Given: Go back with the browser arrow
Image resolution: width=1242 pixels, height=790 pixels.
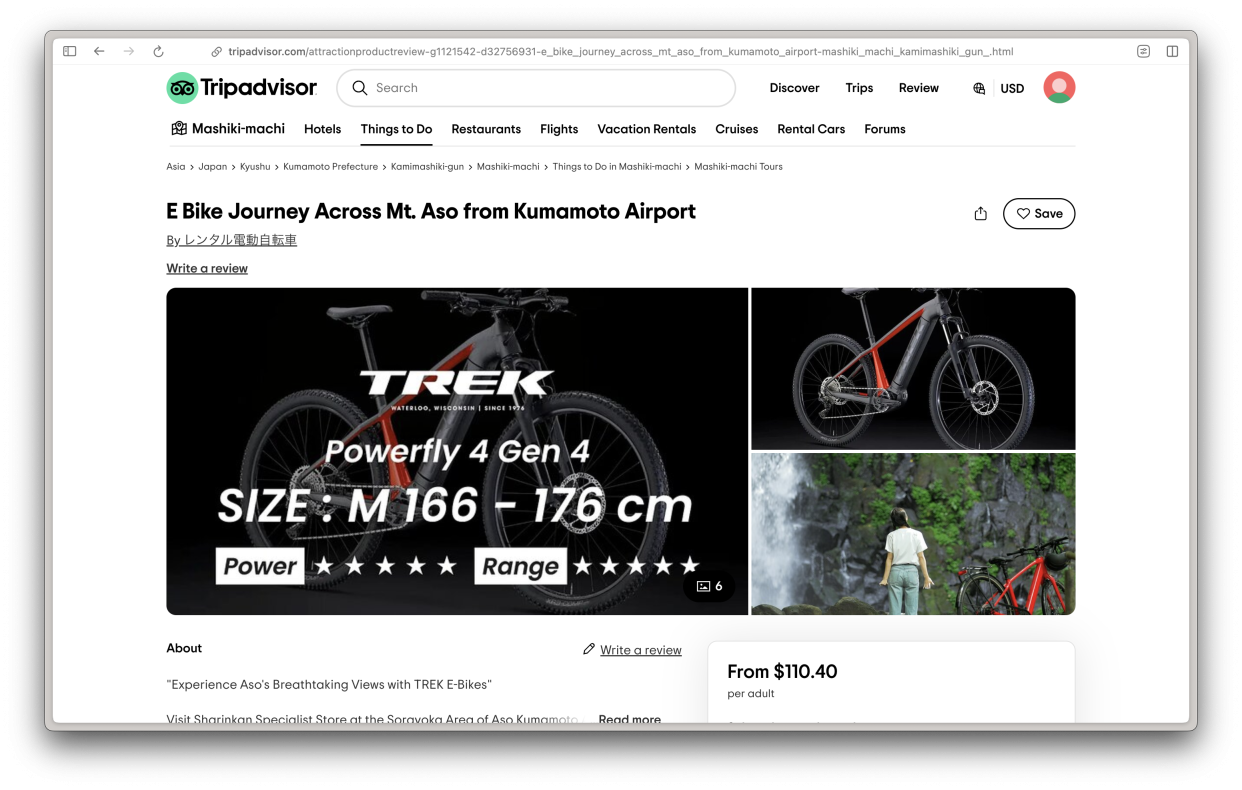Looking at the screenshot, I should click(99, 52).
